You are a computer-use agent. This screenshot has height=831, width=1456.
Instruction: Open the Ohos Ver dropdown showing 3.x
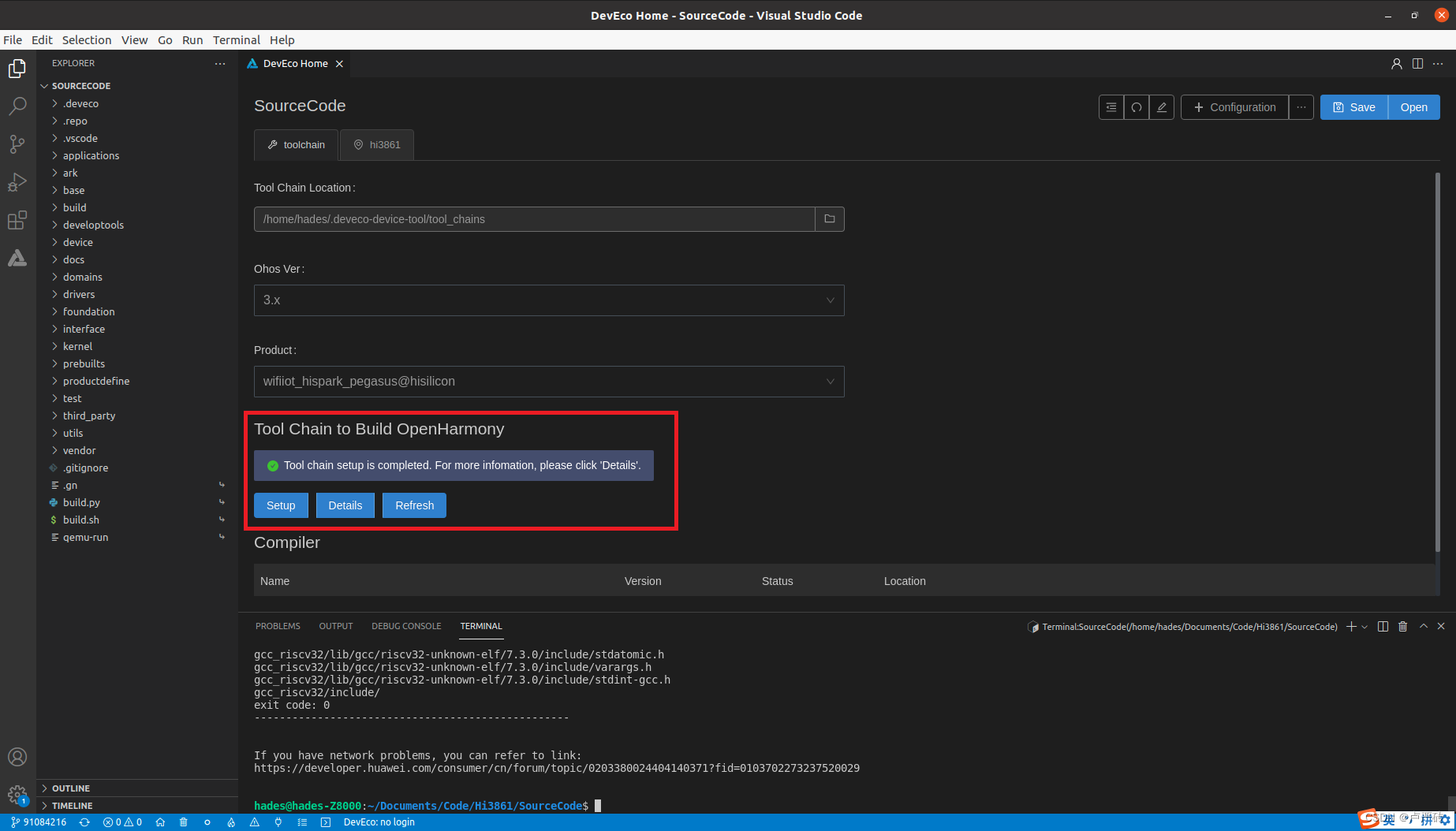click(549, 300)
